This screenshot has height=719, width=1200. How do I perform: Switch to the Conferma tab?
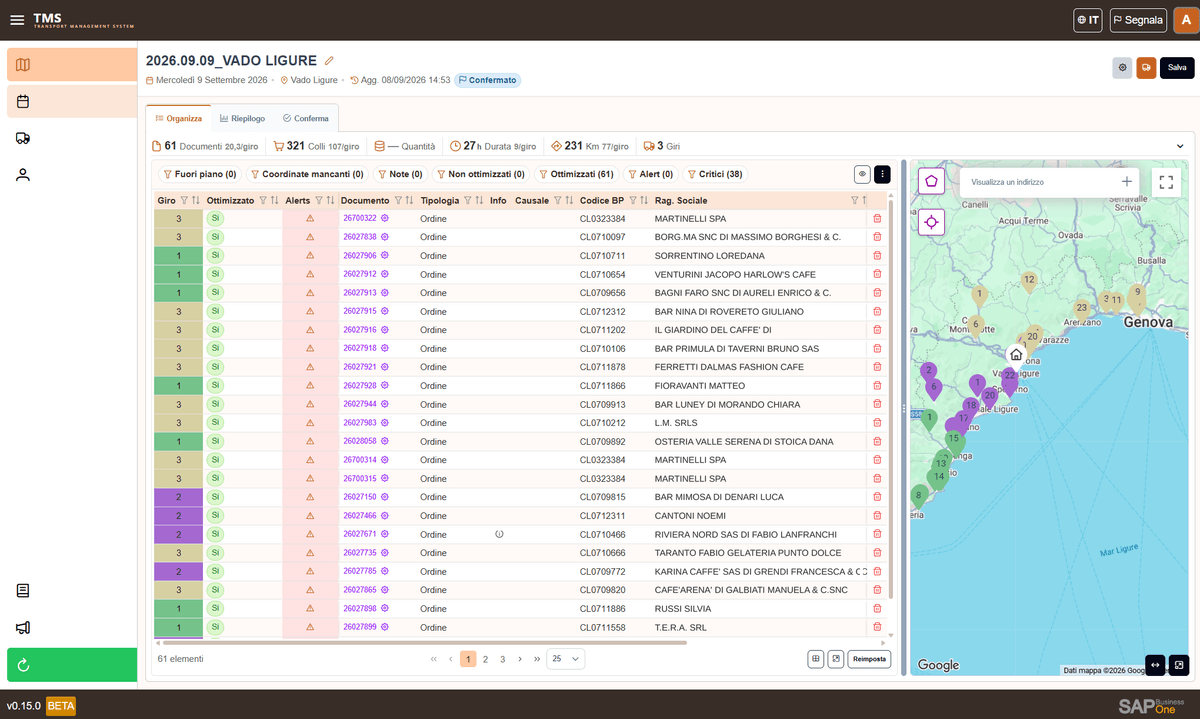pyautogui.click(x=306, y=118)
